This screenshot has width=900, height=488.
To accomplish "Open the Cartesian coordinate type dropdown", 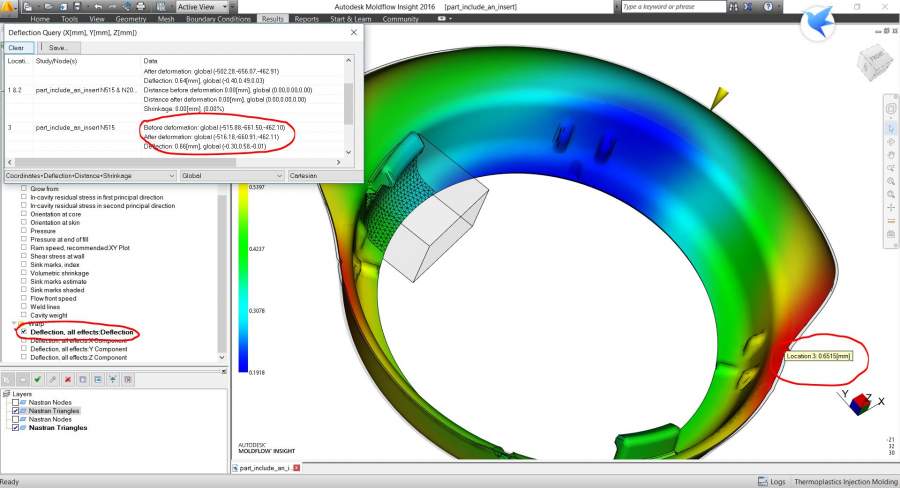I will coord(324,176).
